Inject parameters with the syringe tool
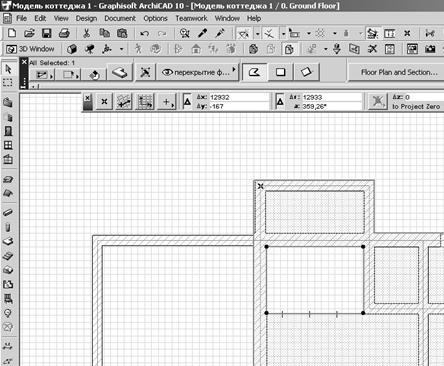The height and width of the screenshot is (366, 444). point(220,33)
